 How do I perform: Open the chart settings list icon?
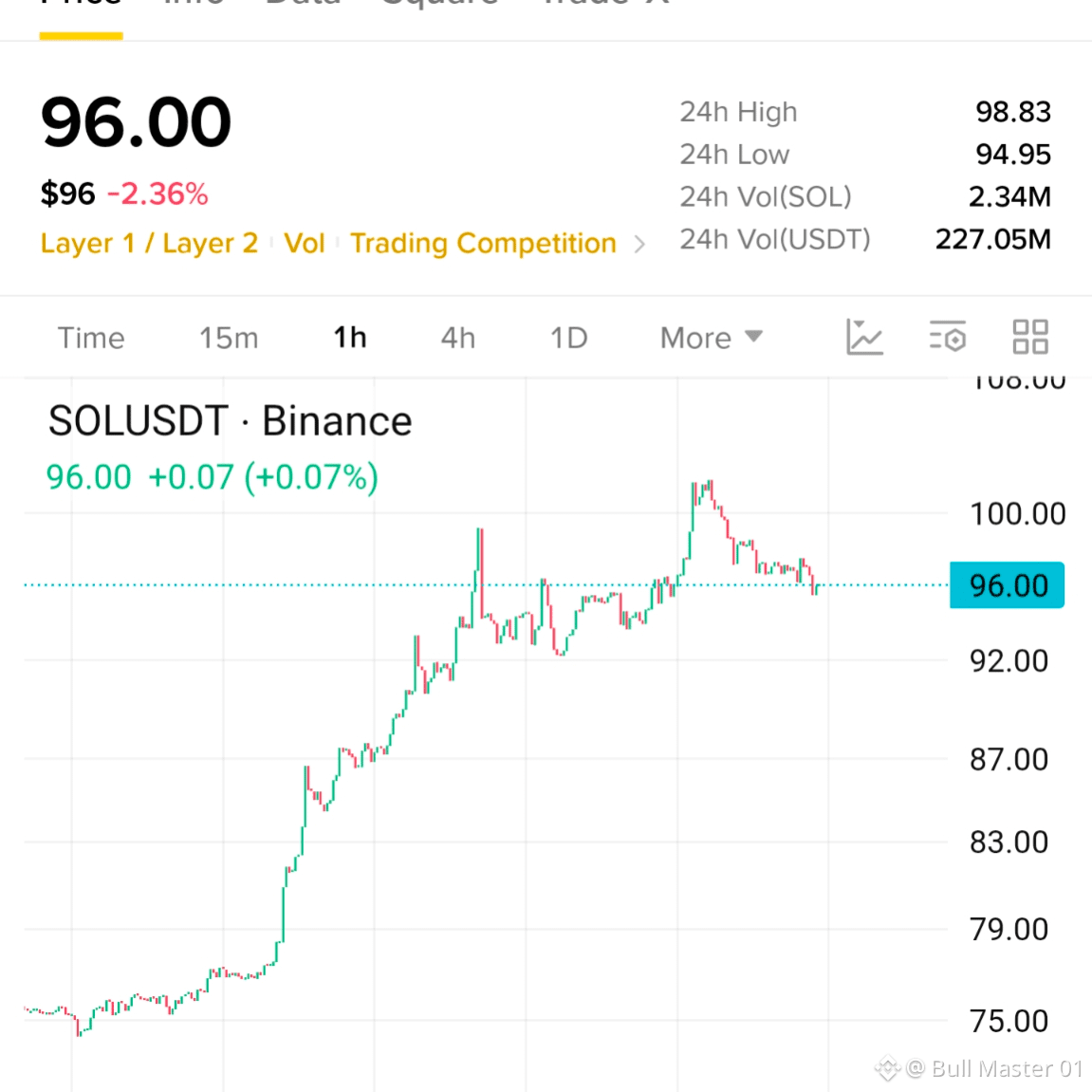point(947,337)
